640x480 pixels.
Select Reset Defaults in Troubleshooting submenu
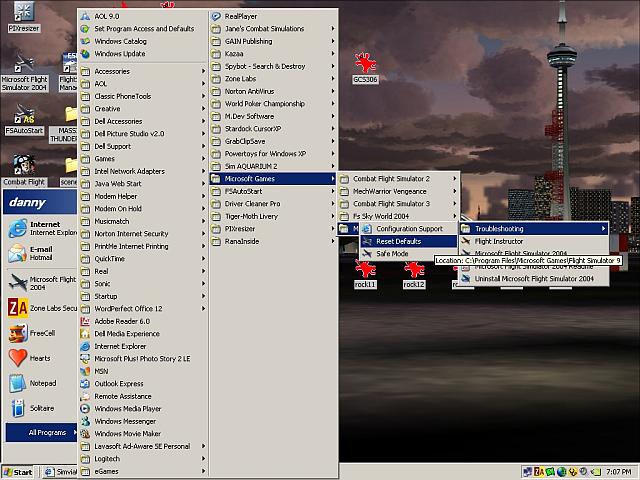click(x=398, y=241)
